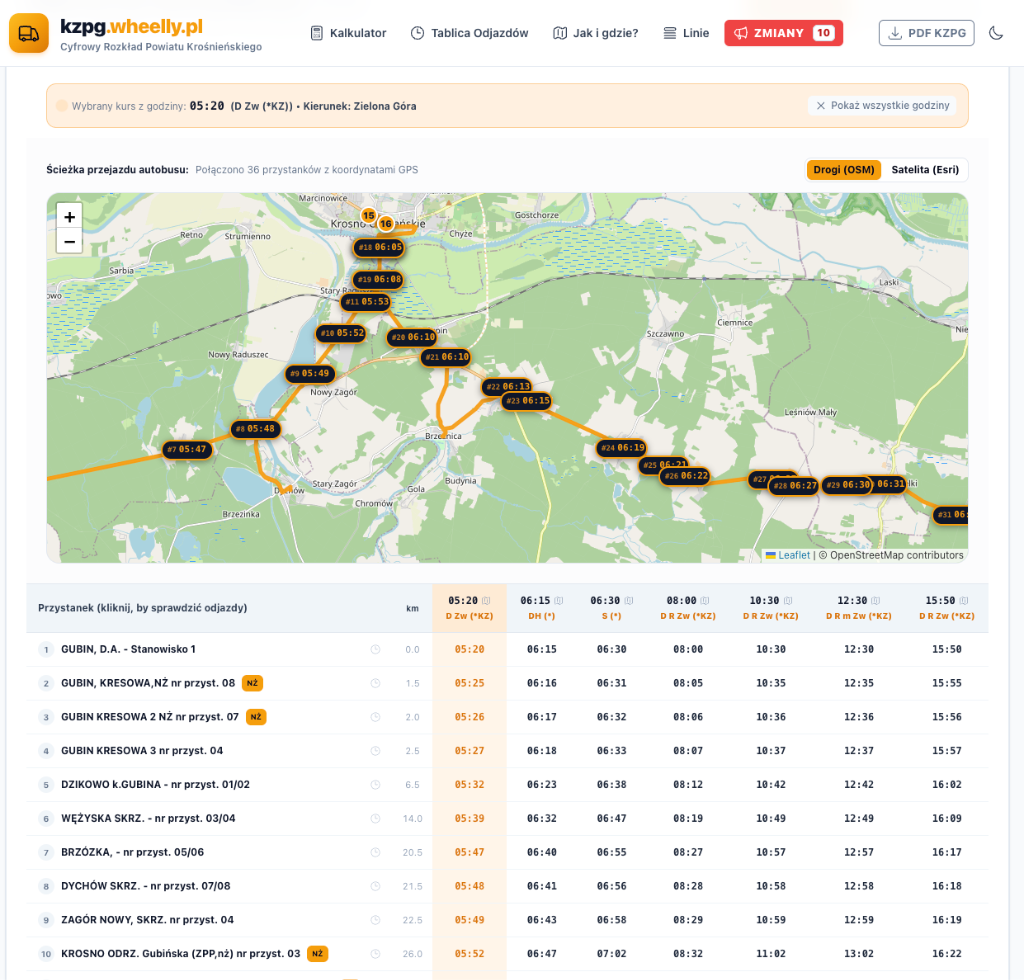1024x980 pixels.
Task: Click map icon next to 06:15 header
Action: pyautogui.click(x=558, y=601)
